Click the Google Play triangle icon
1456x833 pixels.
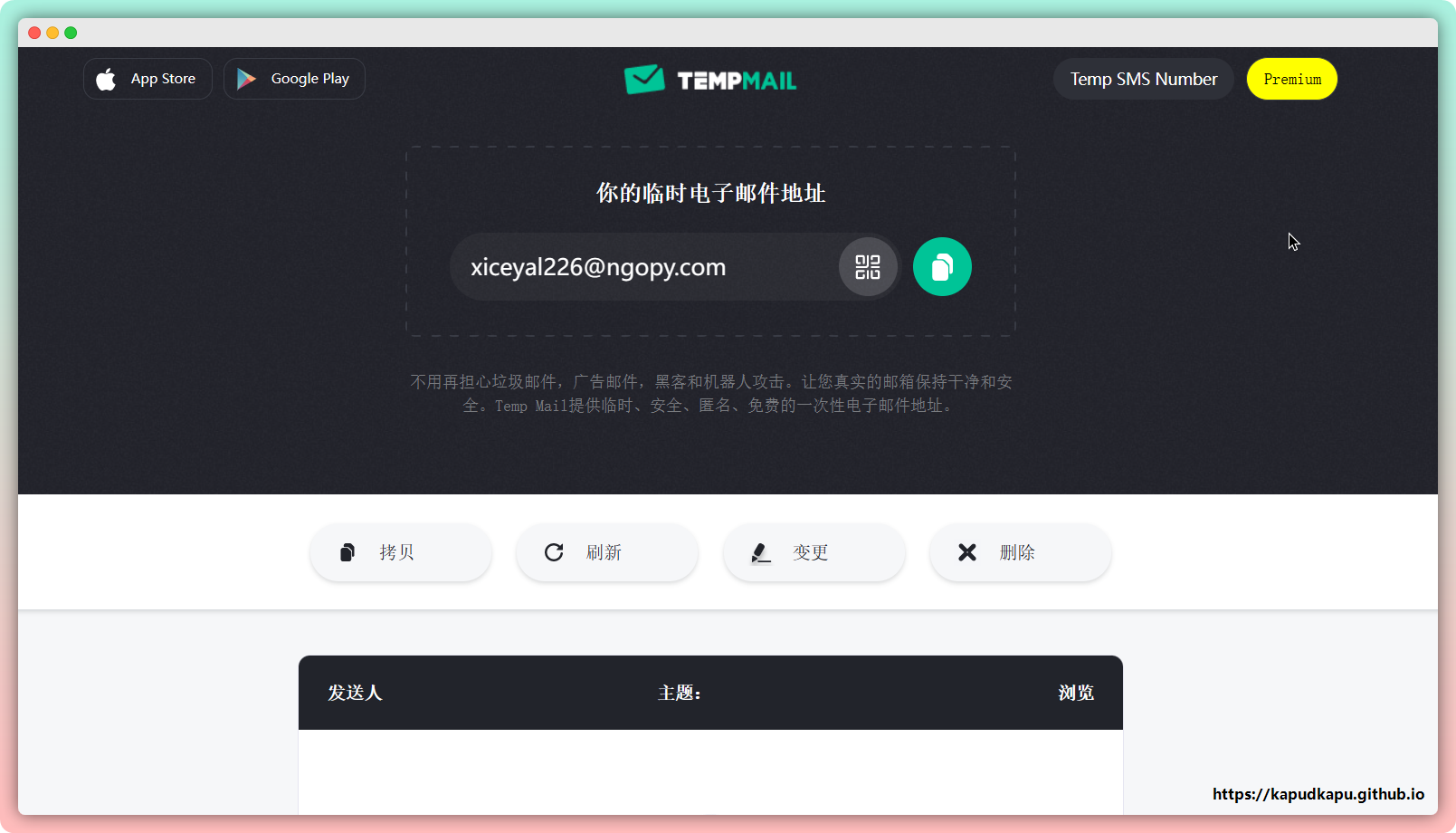[246, 80]
